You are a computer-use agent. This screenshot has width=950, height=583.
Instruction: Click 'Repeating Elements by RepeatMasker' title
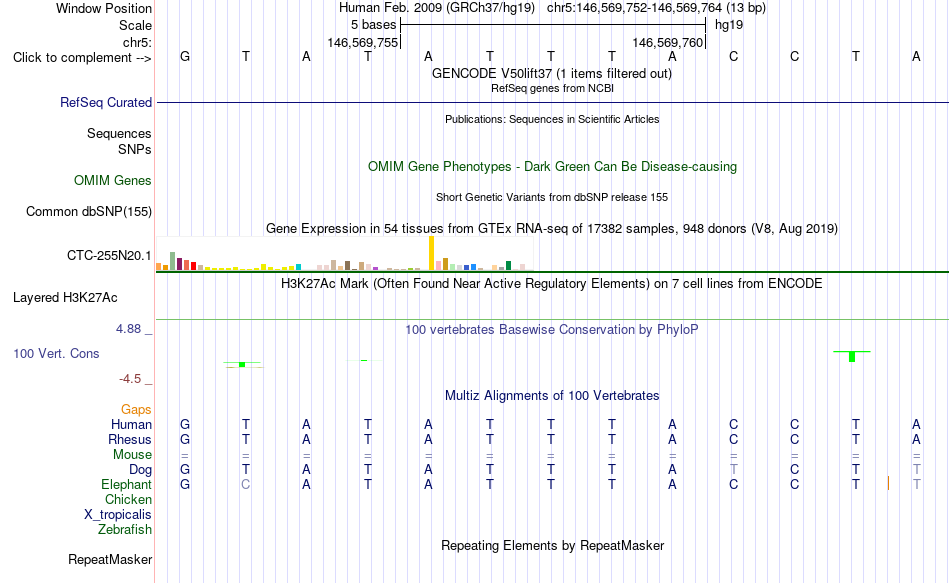(552, 545)
